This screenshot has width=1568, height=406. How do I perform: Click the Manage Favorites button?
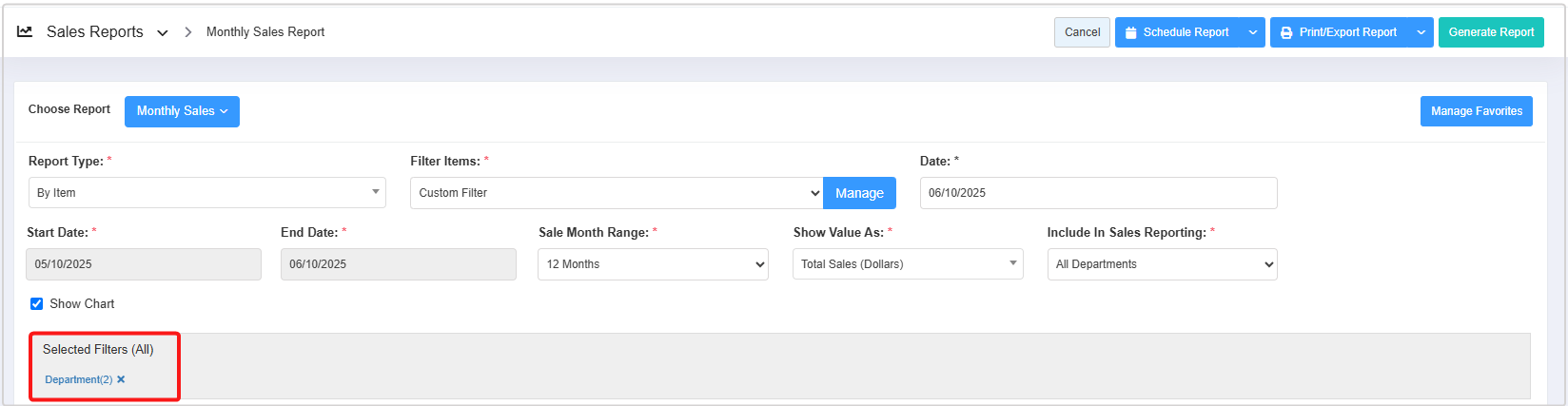coord(1476,111)
